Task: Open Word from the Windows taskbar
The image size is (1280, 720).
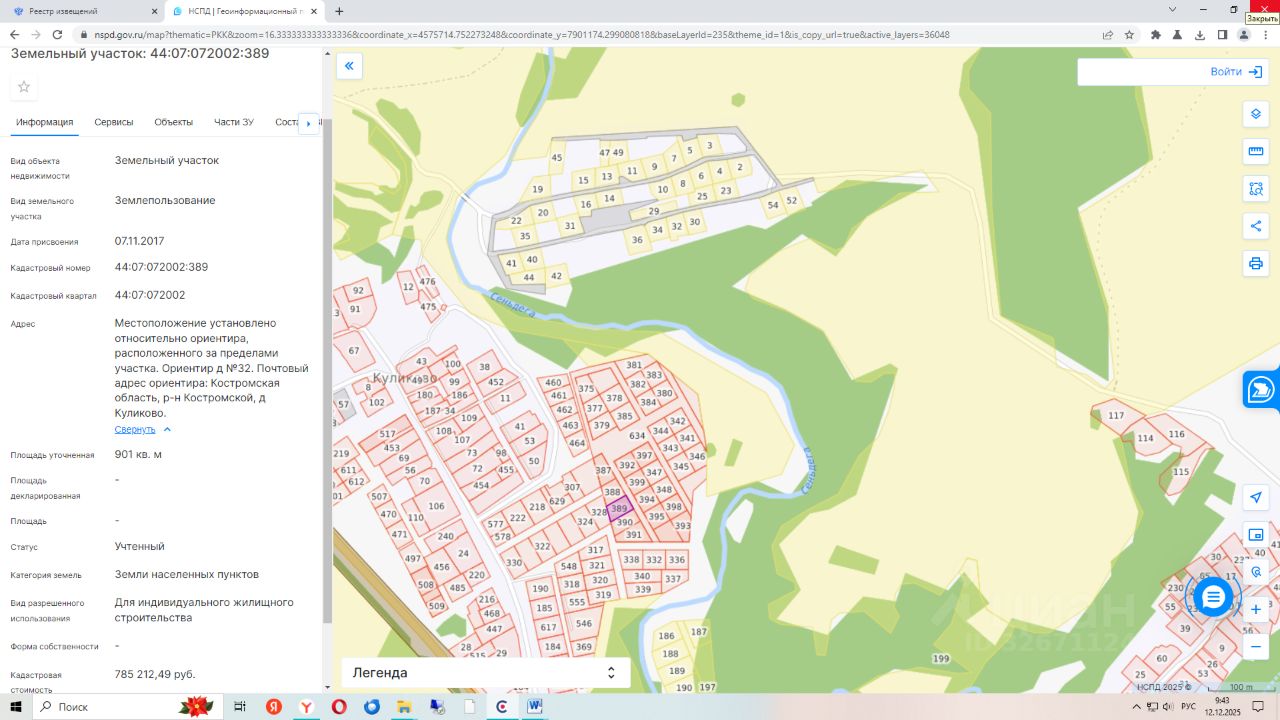Action: tap(534, 707)
